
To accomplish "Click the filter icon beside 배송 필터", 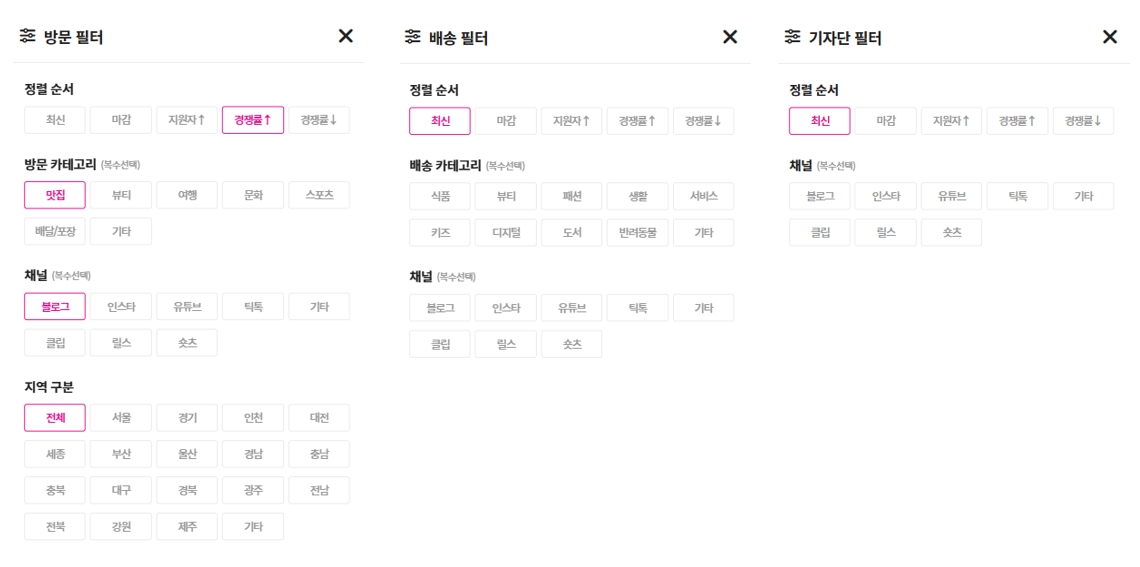I will pyautogui.click(x=413, y=37).
